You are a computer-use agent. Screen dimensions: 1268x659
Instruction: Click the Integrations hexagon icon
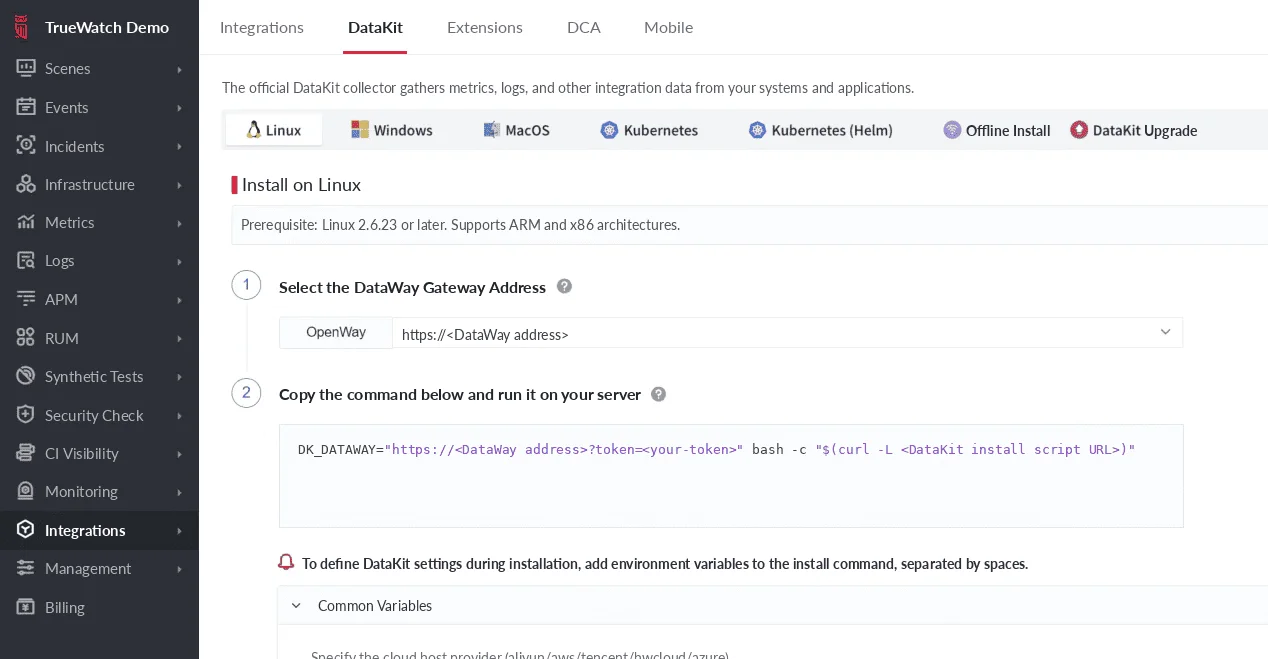26,530
